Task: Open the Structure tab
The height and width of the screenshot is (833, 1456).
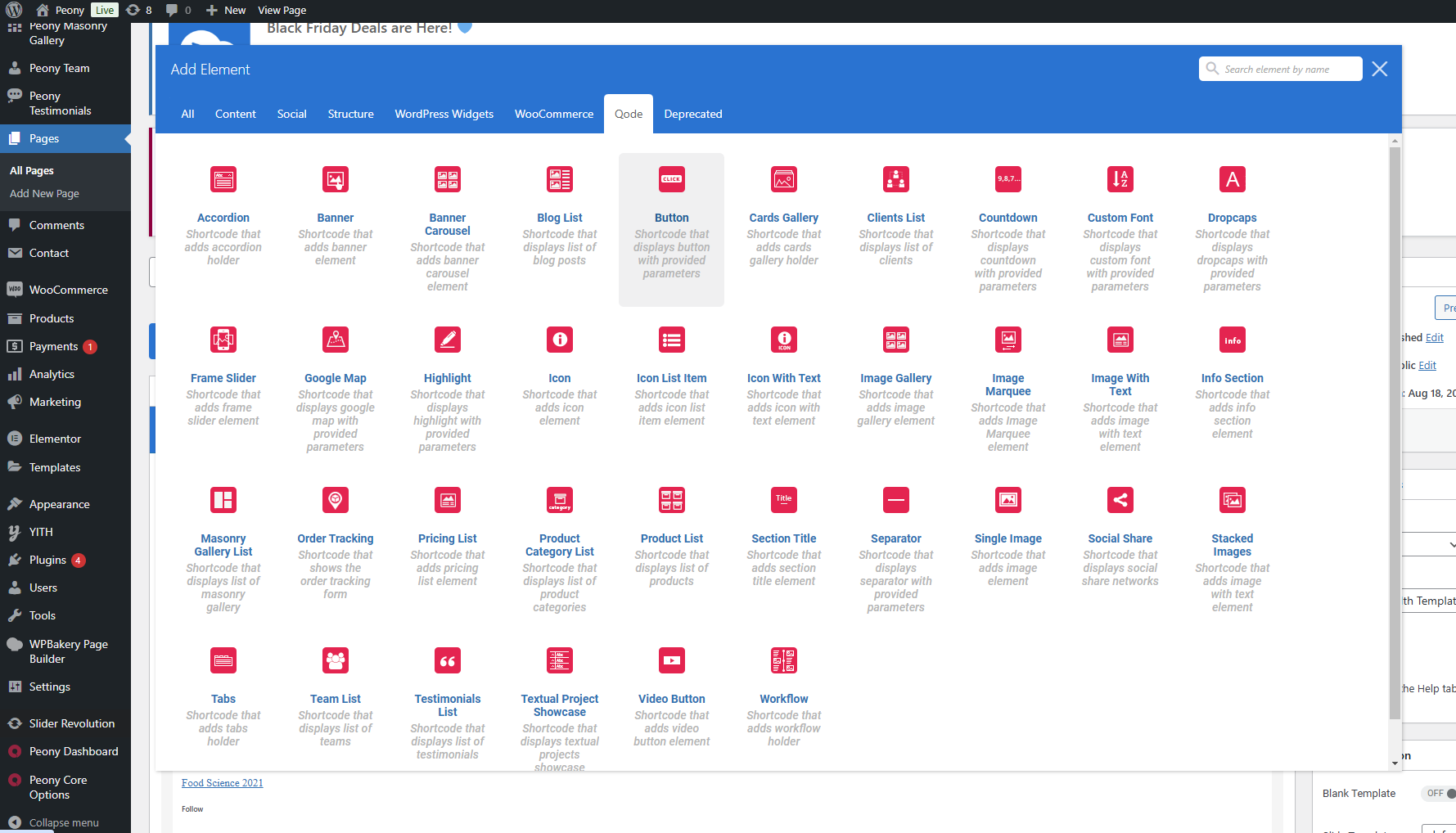Action: [351, 114]
